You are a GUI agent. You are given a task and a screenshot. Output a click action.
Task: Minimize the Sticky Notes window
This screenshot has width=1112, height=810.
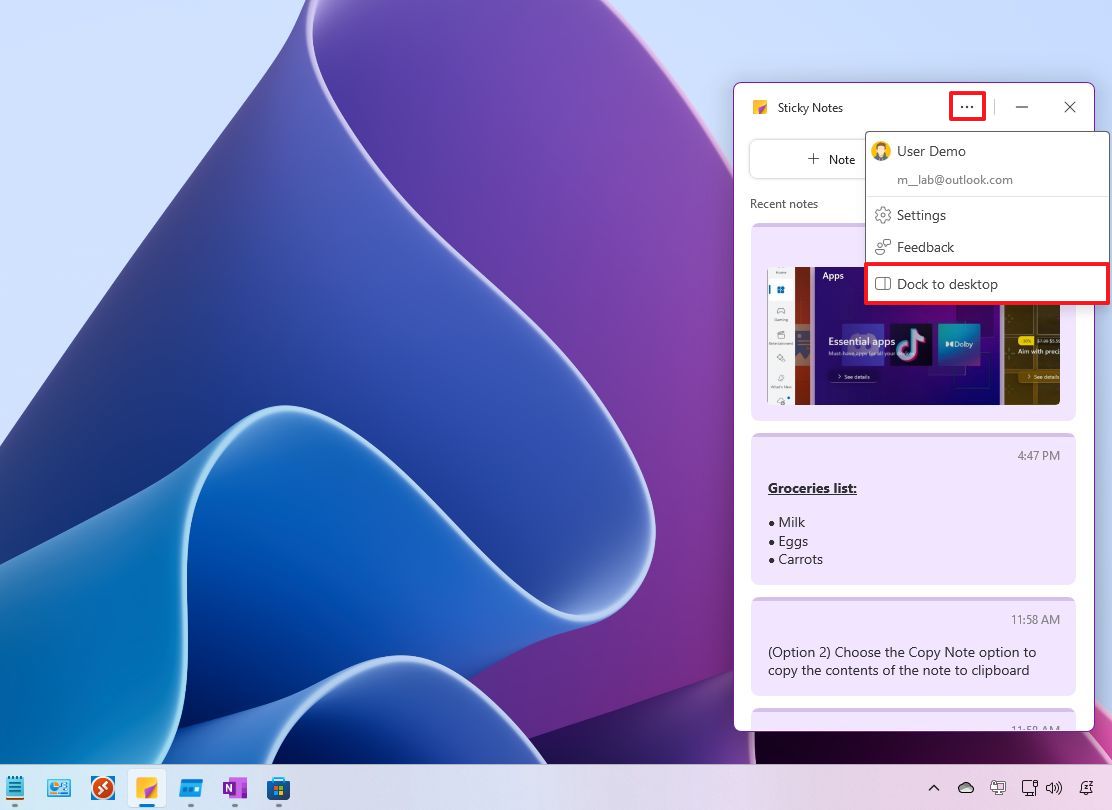(1022, 107)
